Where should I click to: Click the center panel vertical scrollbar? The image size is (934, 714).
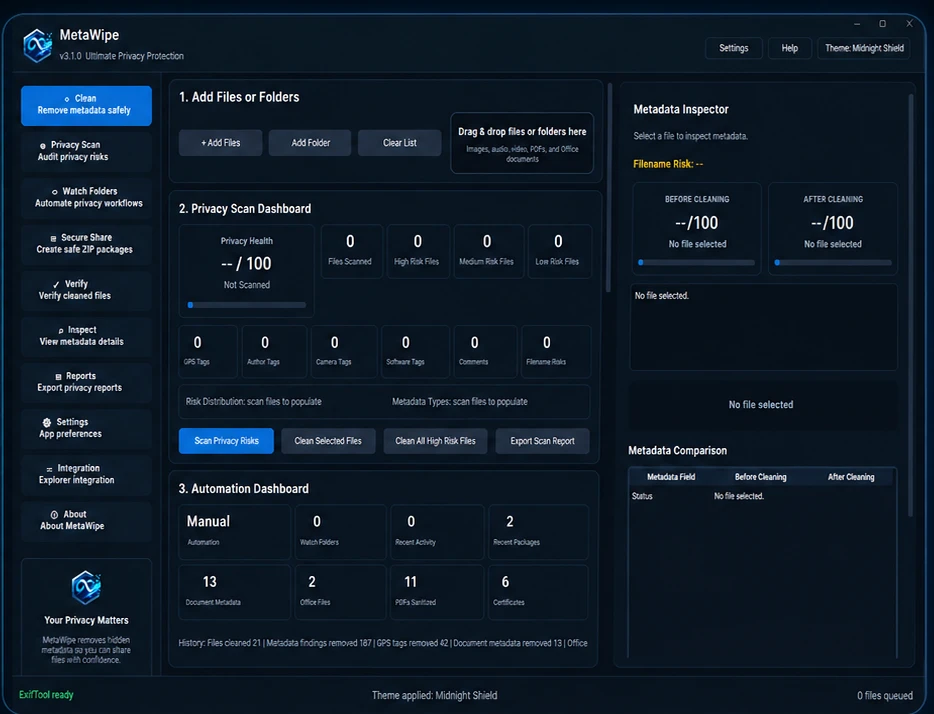[x=609, y=188]
